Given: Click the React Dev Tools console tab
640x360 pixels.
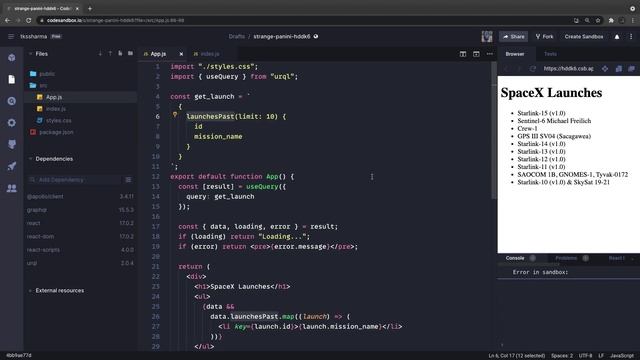Looking at the screenshot, I should pyautogui.click(x=616, y=258).
